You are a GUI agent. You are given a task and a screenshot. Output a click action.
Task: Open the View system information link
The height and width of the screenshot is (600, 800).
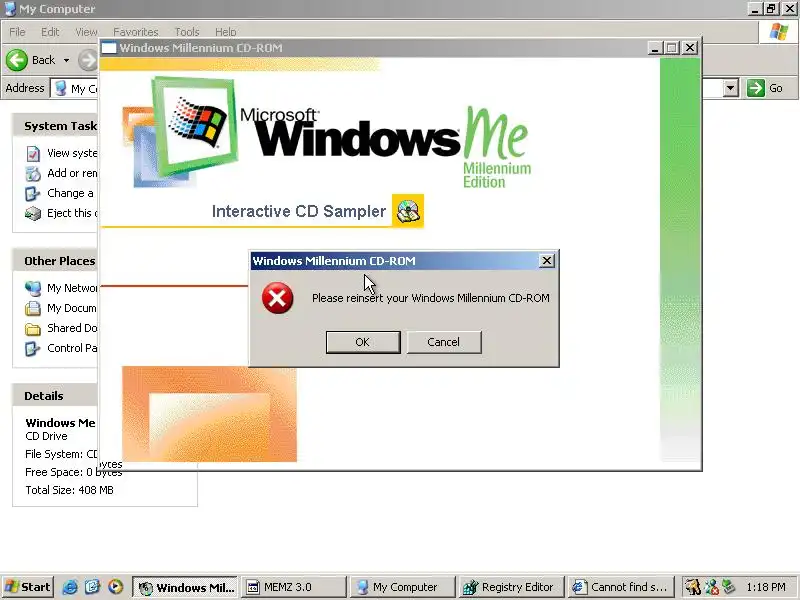72,153
